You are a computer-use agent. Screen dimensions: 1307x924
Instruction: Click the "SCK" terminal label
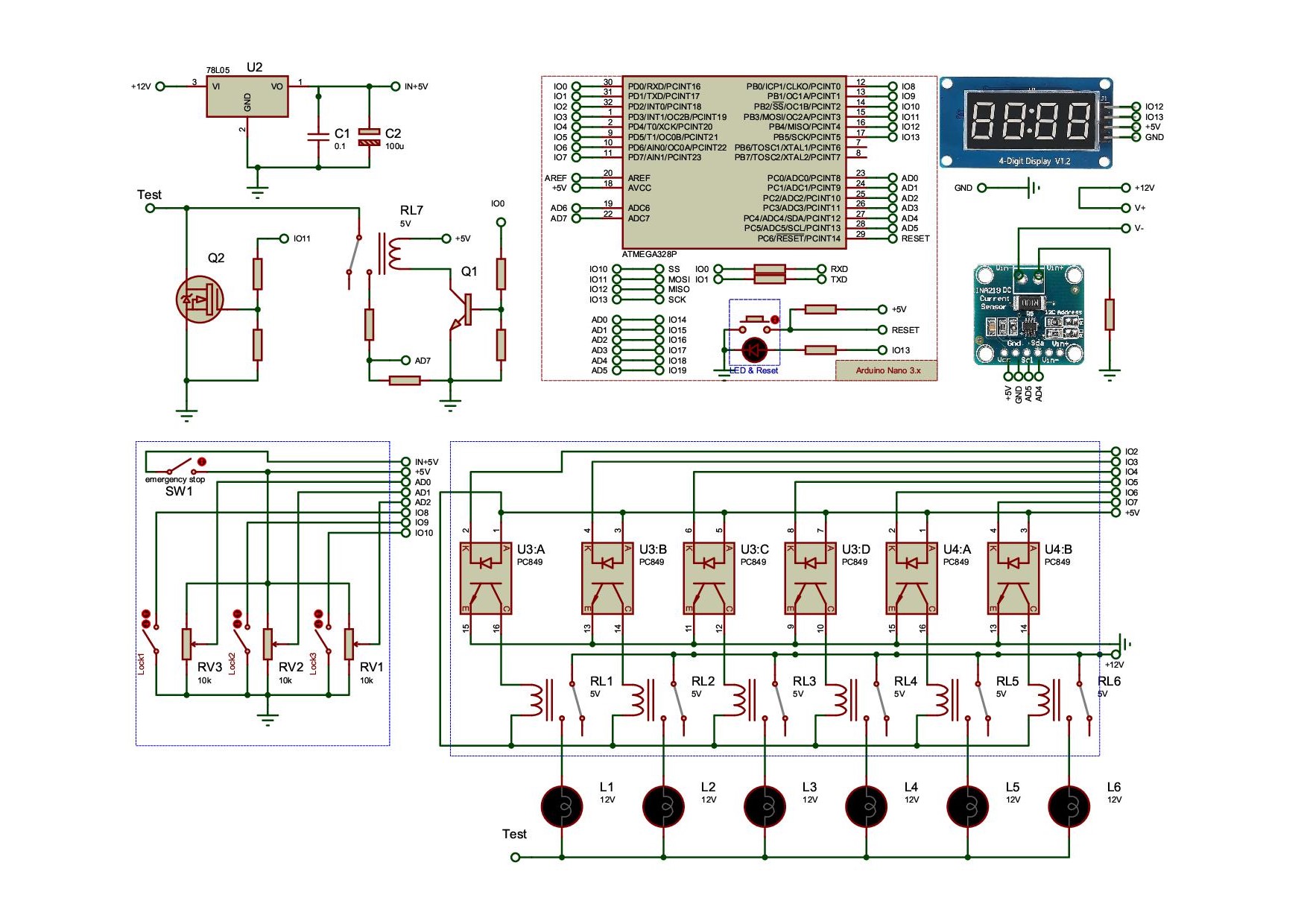[677, 300]
